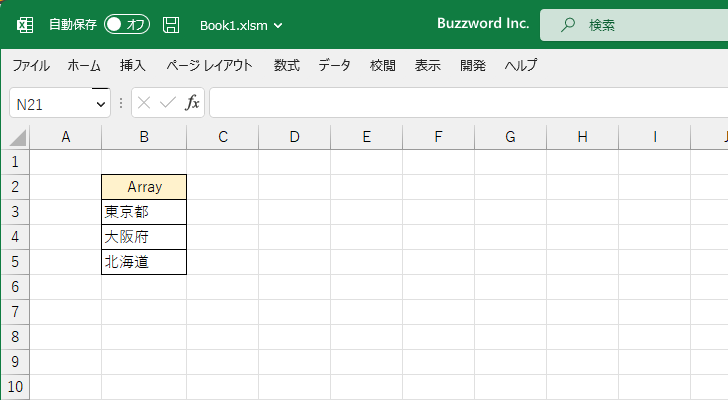728x400 pixels.
Task: Click the Save floppy disk icon
Action: [171, 25]
